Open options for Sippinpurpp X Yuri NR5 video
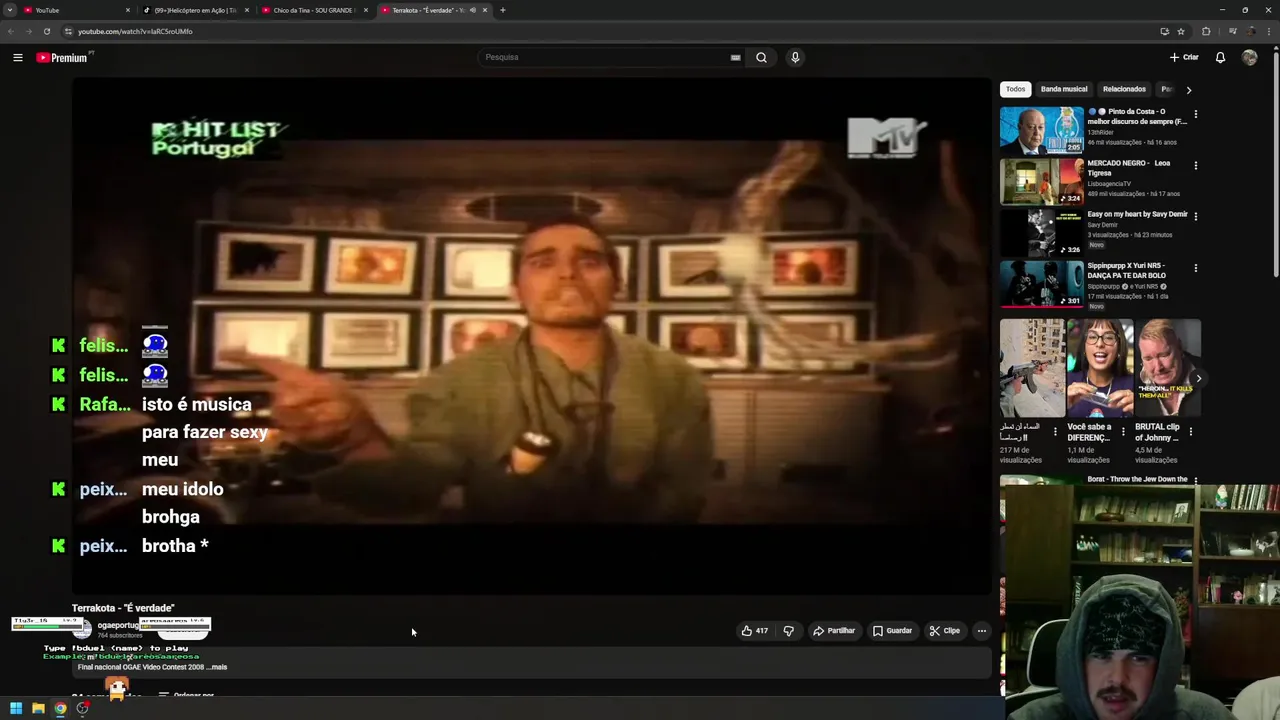This screenshot has height=720, width=1280. (1195, 268)
